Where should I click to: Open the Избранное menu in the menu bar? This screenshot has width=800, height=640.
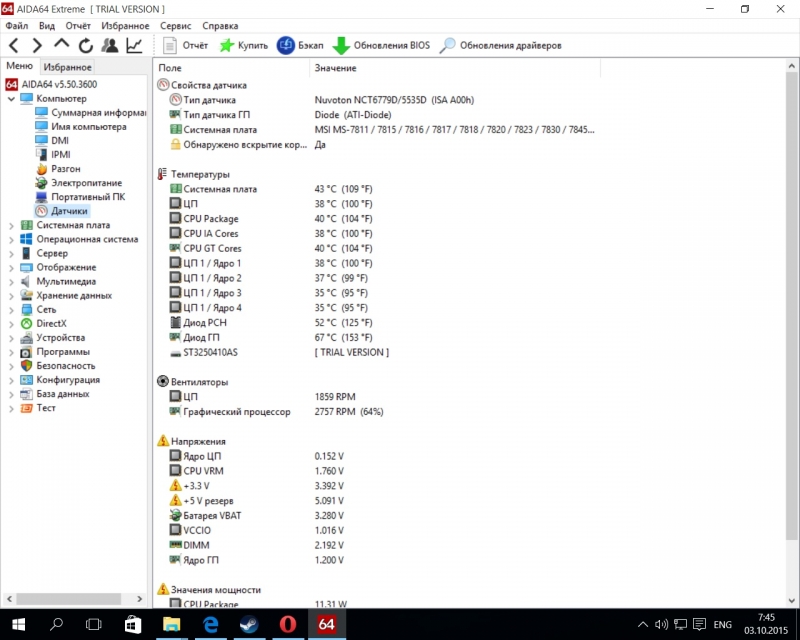126,26
